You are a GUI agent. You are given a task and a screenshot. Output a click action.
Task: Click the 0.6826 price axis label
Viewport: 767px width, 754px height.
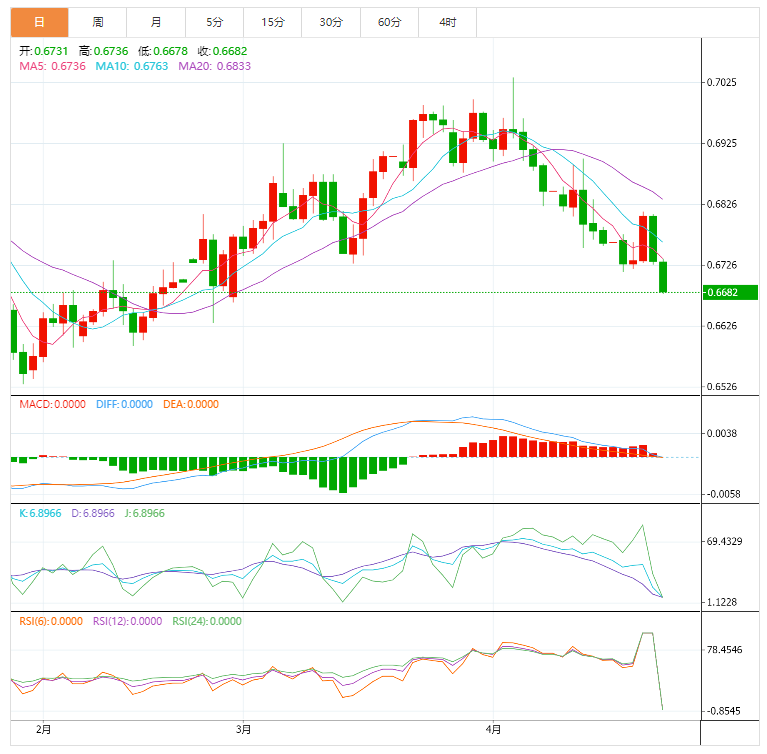tap(722, 204)
